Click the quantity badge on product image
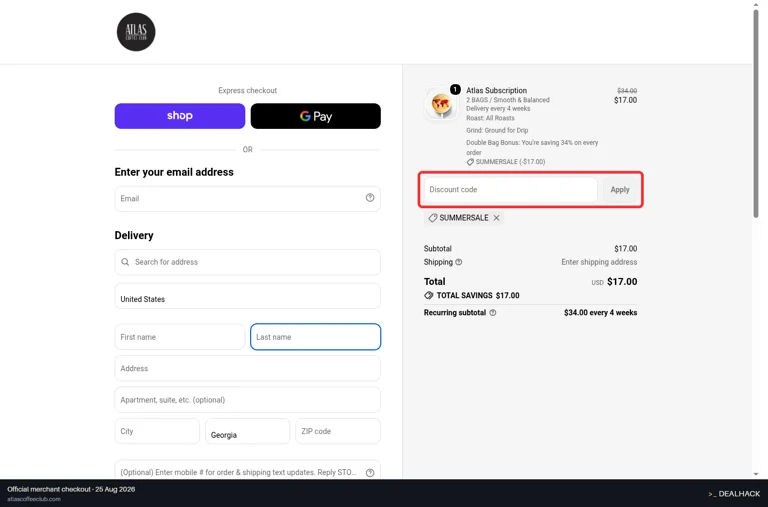 455,89
